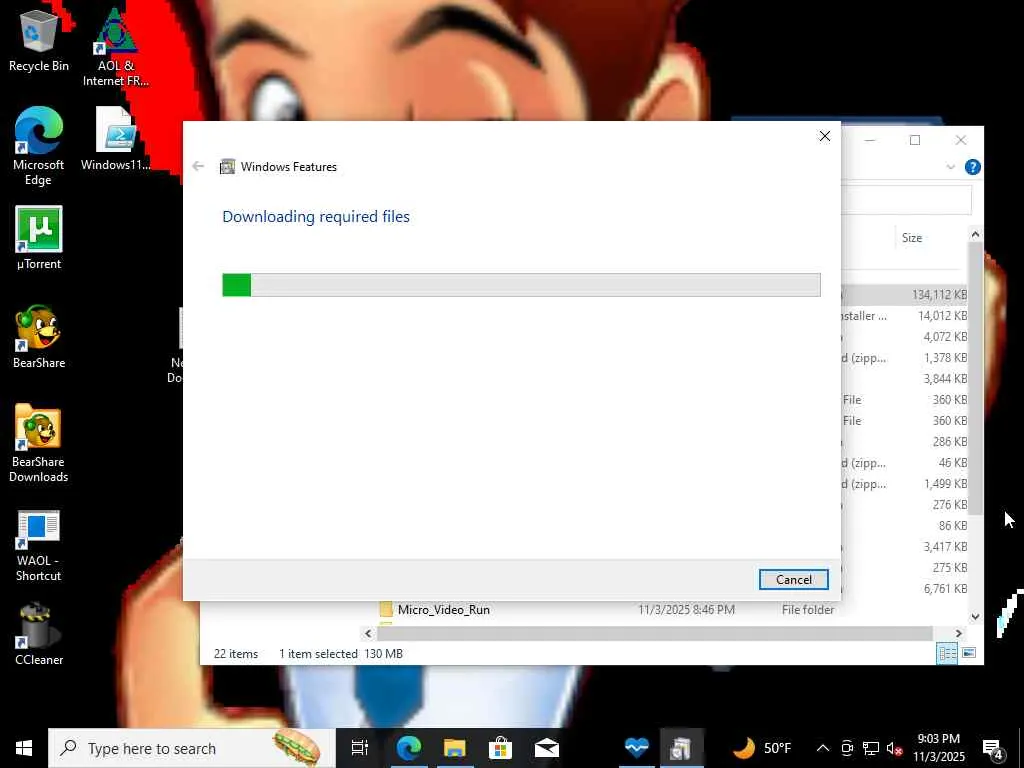Open the BearShare desktop shortcut
The width and height of the screenshot is (1024, 768).
click(39, 337)
